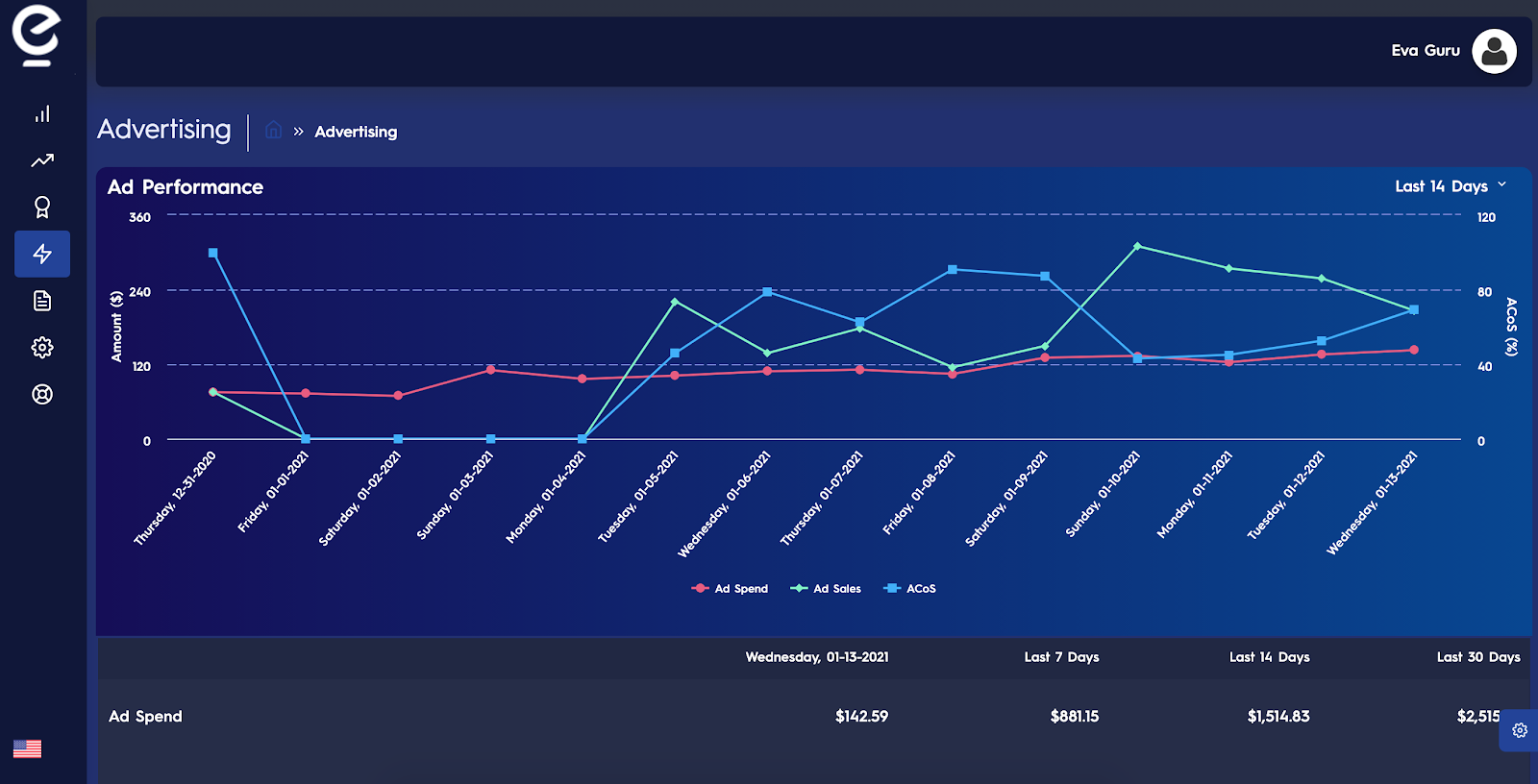Open the trending line analytics icon

42,160
